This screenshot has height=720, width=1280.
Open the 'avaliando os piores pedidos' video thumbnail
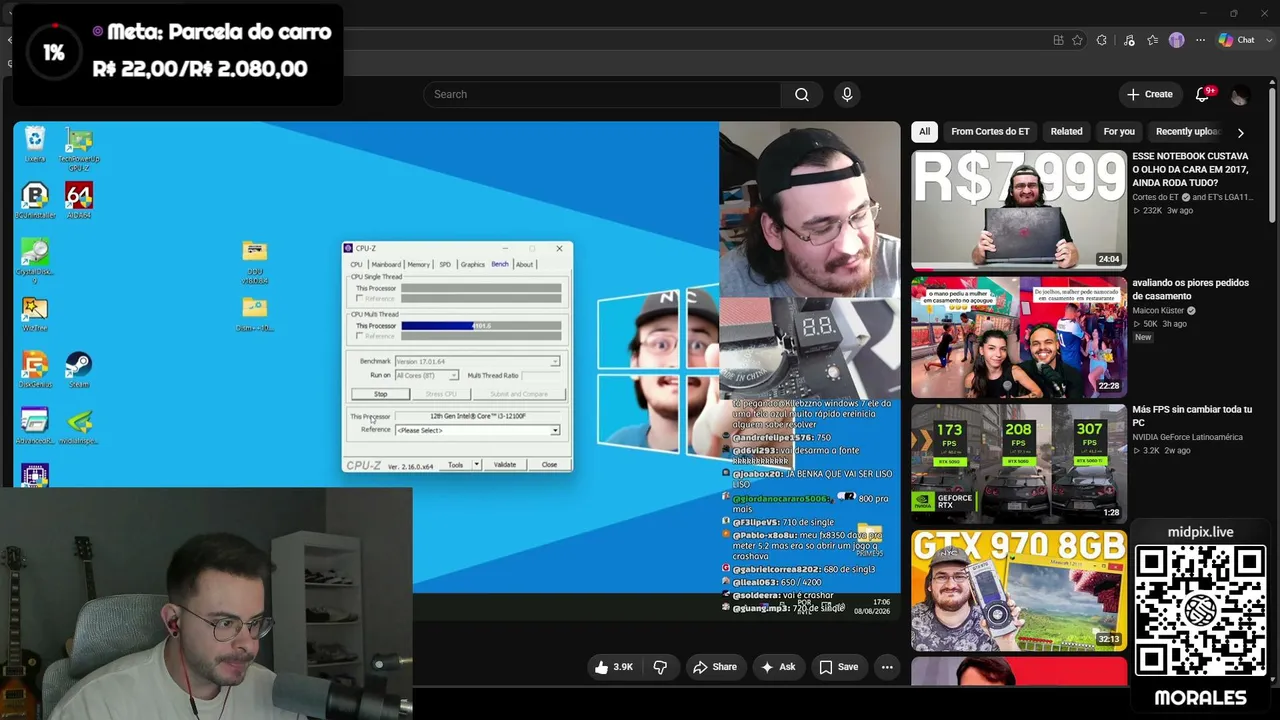[x=1019, y=337]
